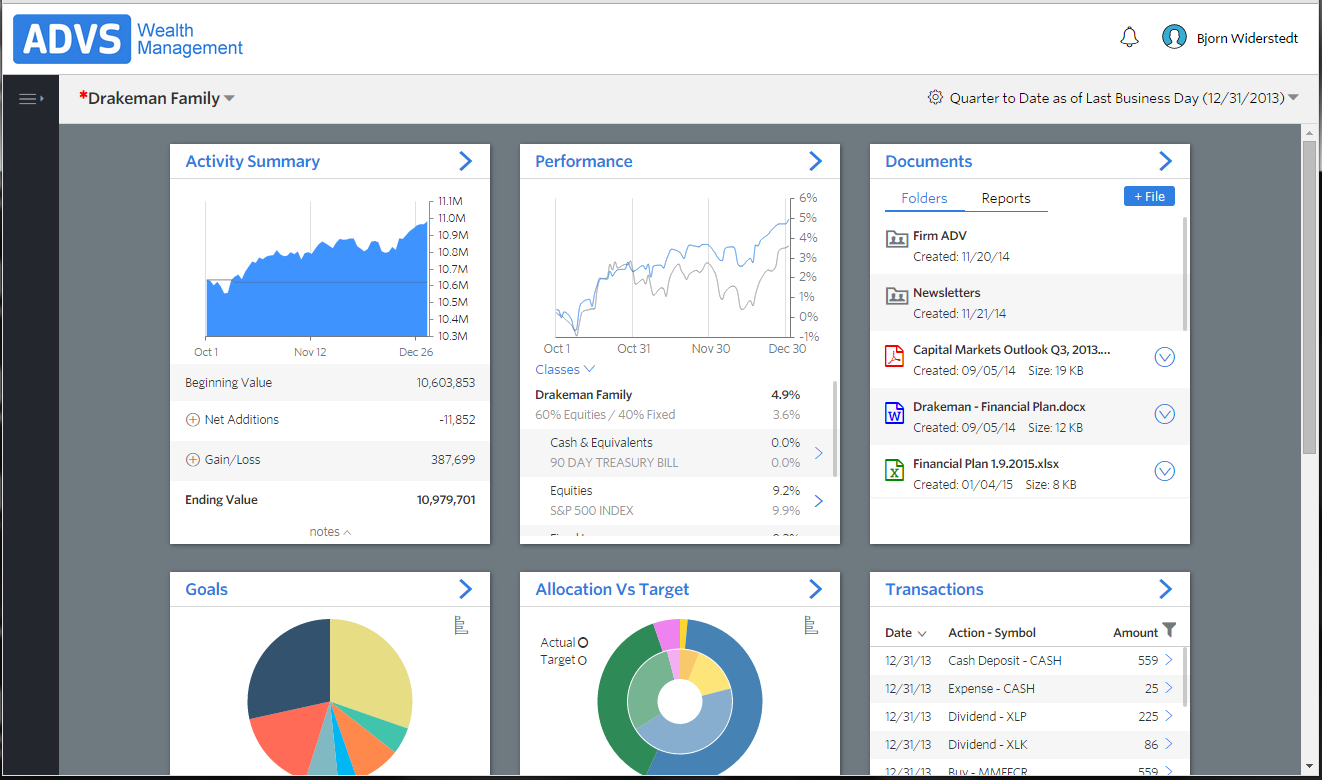Expand the Net Additions row
This screenshot has width=1322, height=780.
[x=193, y=420]
